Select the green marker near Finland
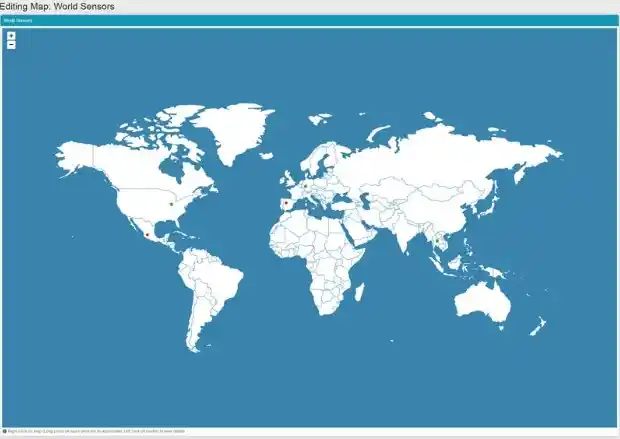 (x=346, y=155)
